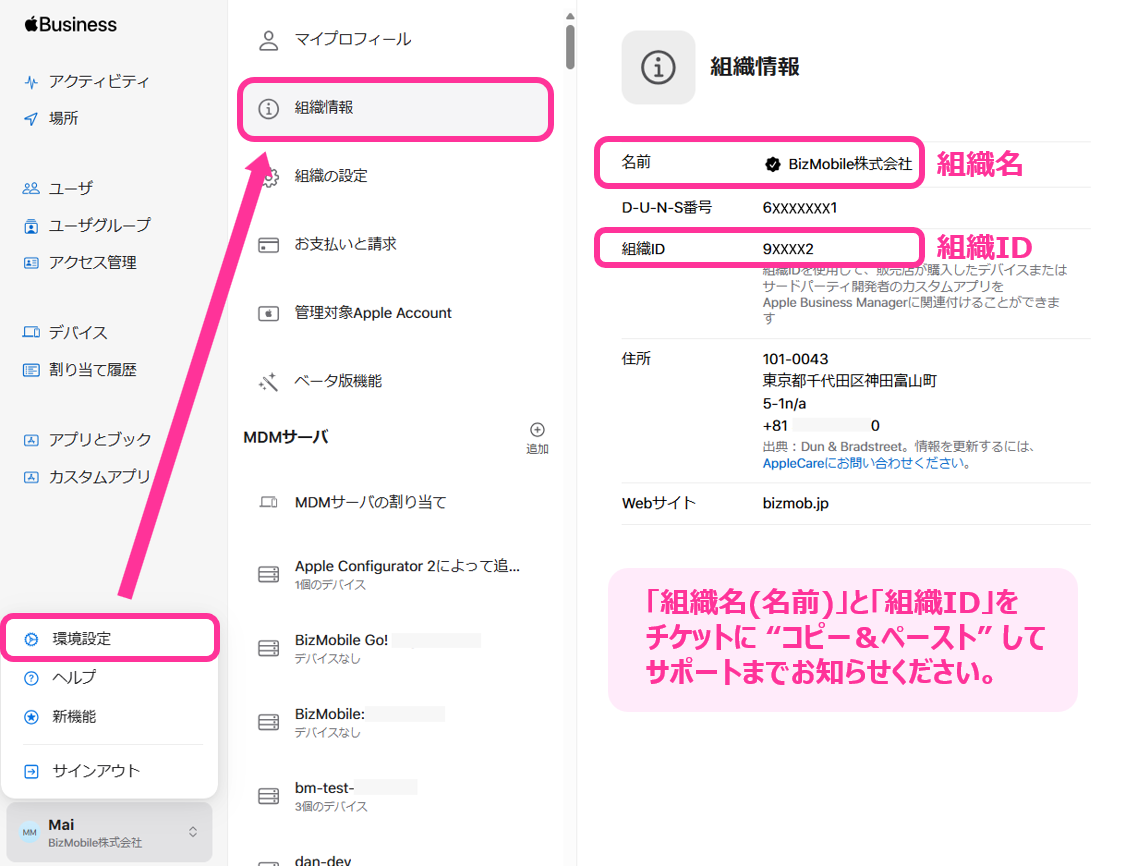Image resolution: width=1125 pixels, height=866 pixels.
Task: Click the AppleCare contact link
Action: (x=793, y=463)
